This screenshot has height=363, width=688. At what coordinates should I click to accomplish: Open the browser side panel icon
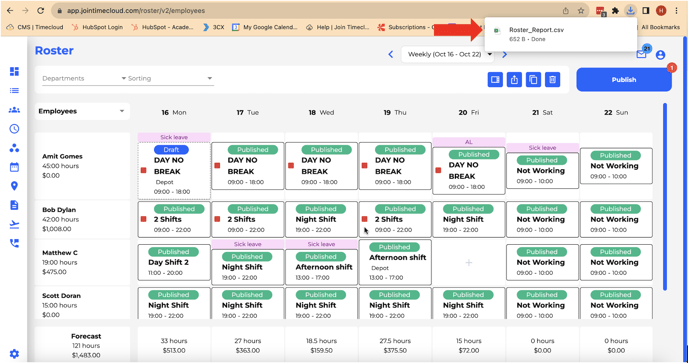tap(645, 11)
